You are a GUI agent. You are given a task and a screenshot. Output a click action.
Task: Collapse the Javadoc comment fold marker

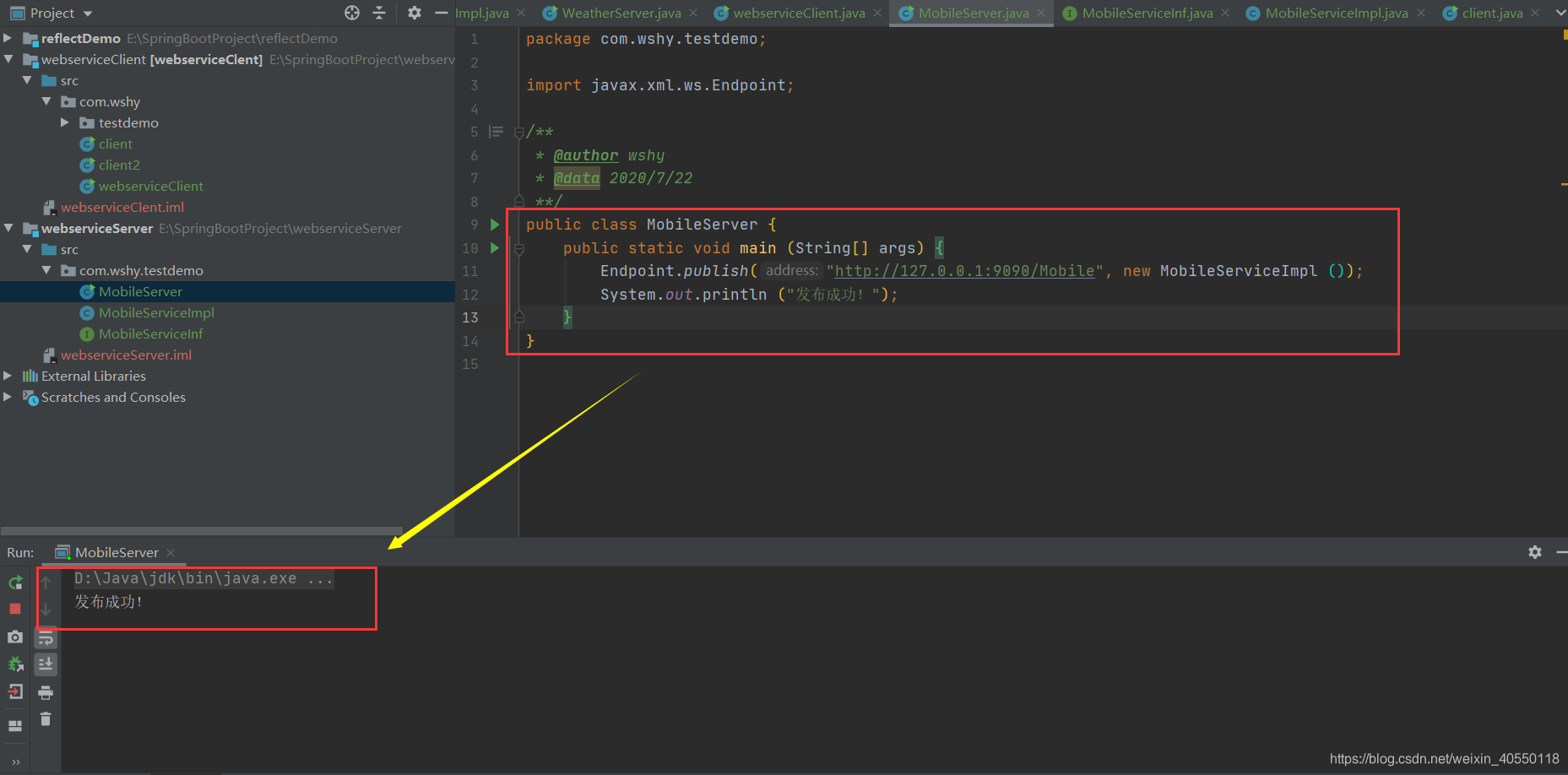coord(518,133)
